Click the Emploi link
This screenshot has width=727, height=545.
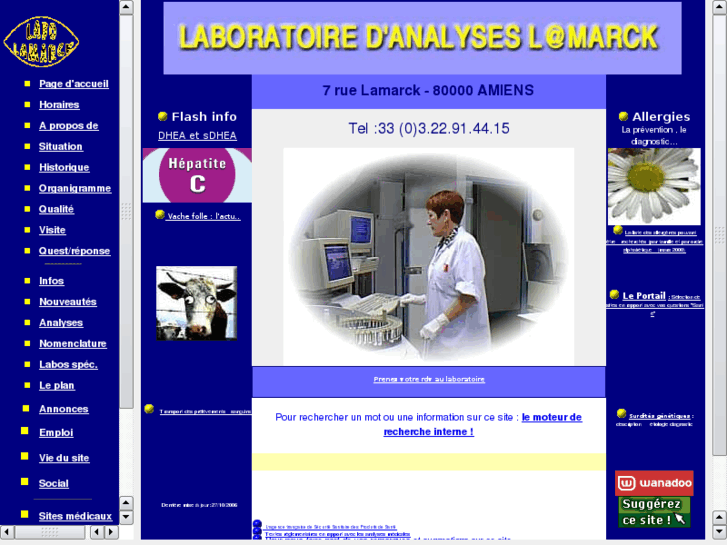tap(56, 433)
